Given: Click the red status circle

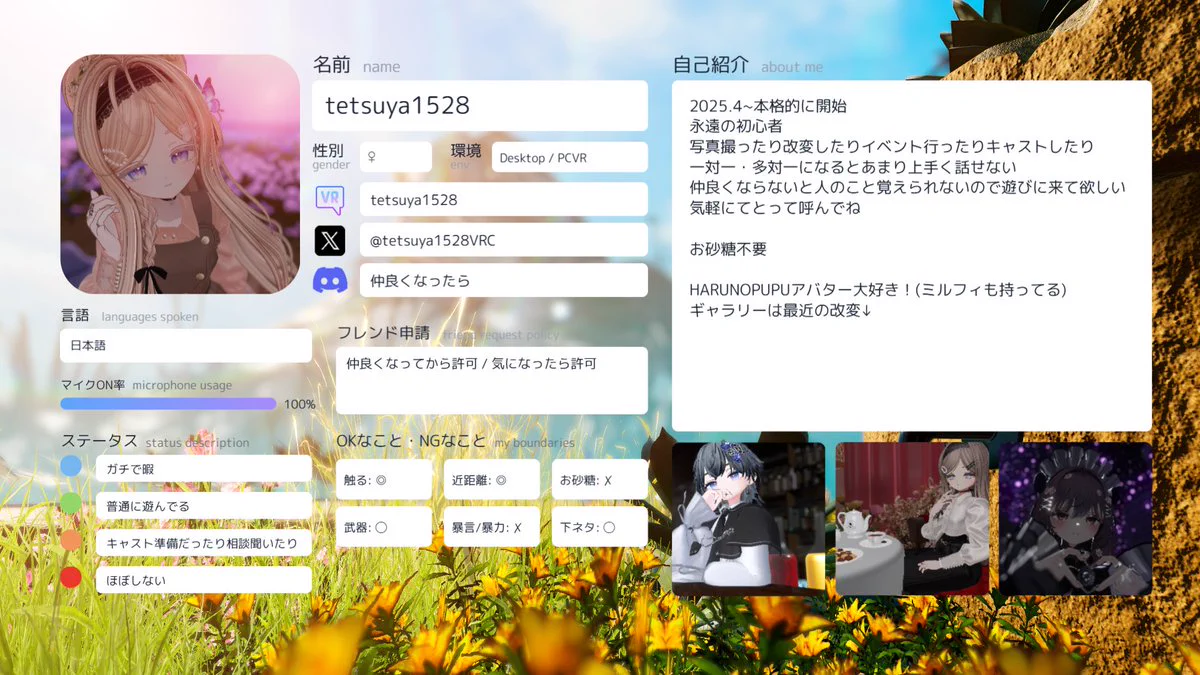Looking at the screenshot, I should click(71, 577).
